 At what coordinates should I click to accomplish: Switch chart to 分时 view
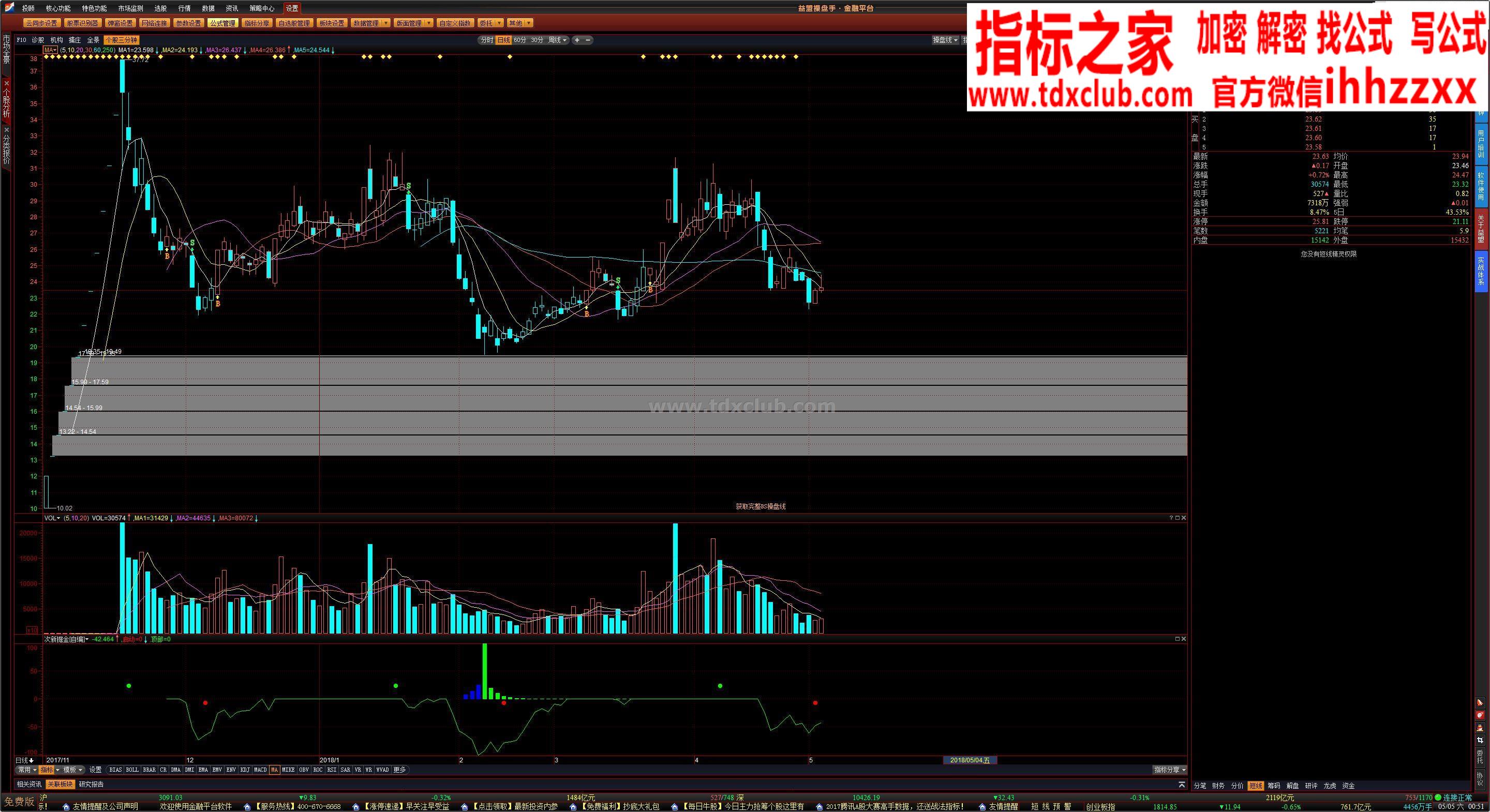[x=486, y=40]
